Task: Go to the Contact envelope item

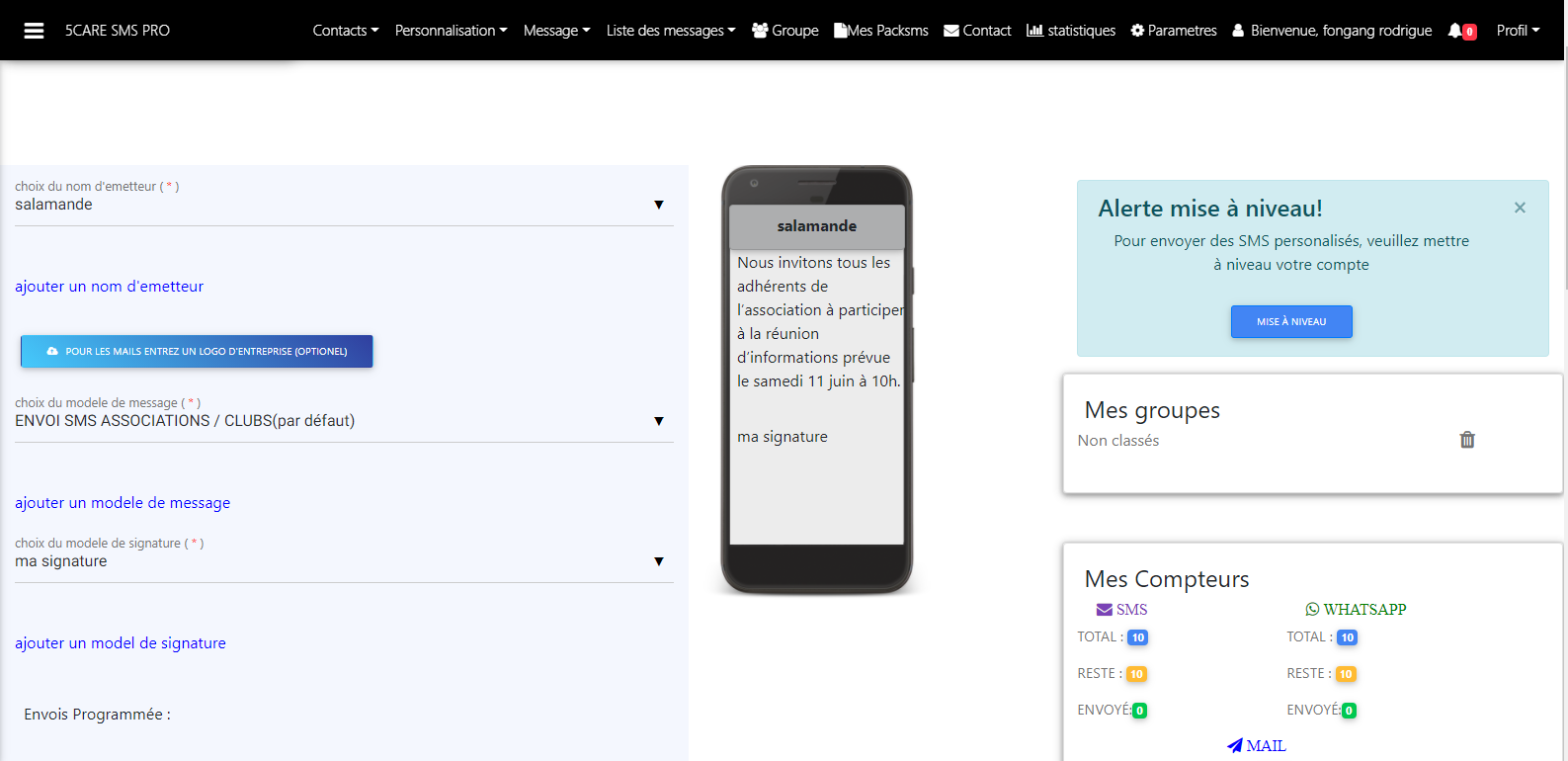Action: point(977,31)
